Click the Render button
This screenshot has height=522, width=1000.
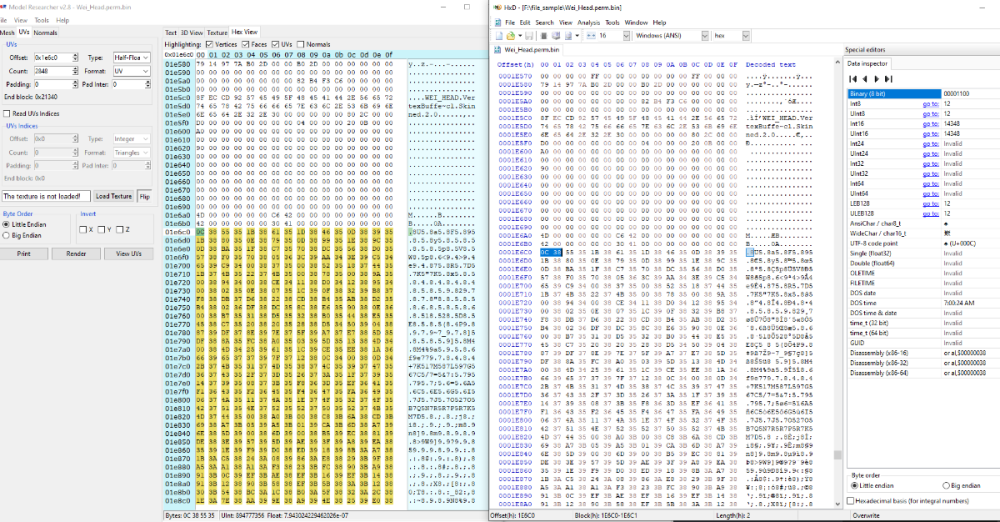point(76,253)
